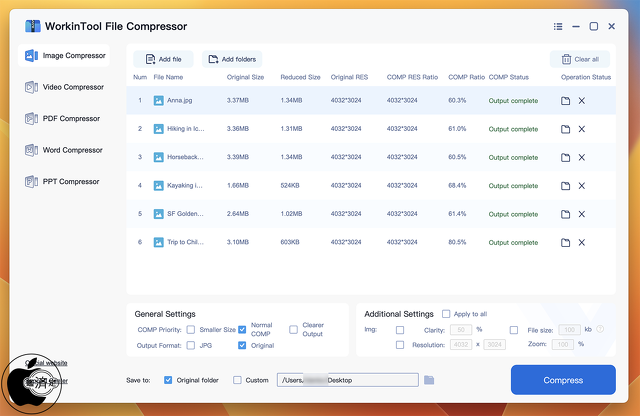Remove Trip to Chil file with X icon
Screen dimensions: 640x416
582,243
